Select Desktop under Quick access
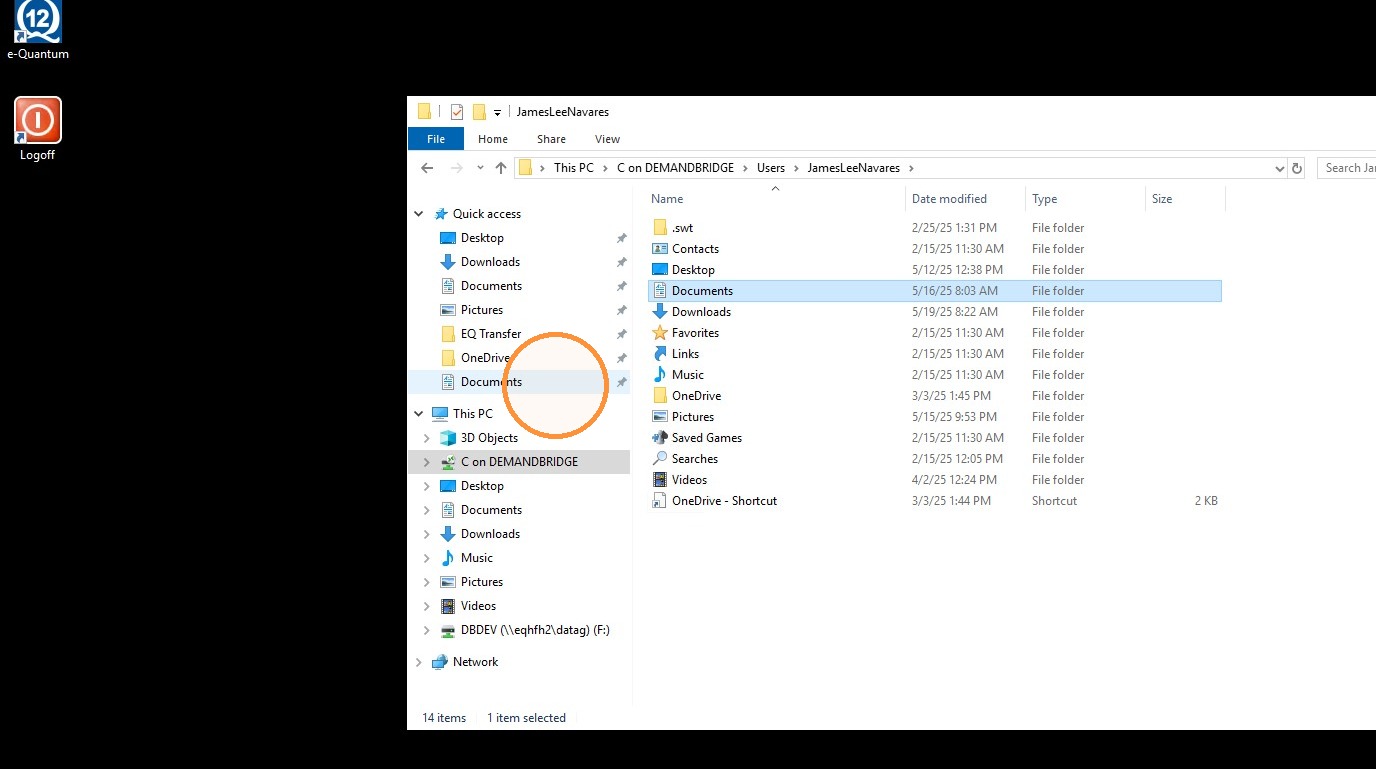 click(x=482, y=238)
